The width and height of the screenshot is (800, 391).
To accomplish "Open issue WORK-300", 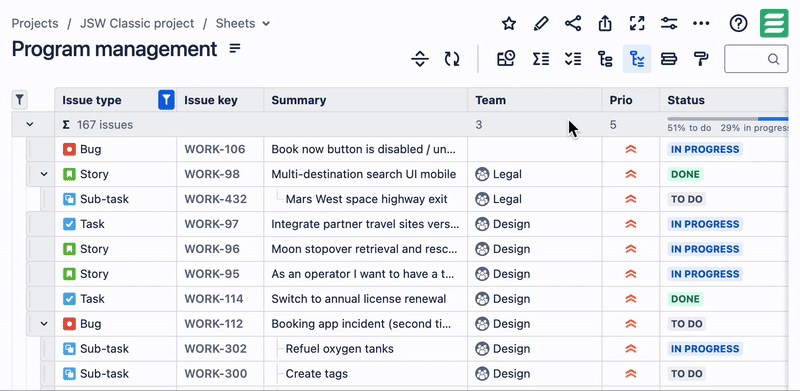I will (x=215, y=374).
